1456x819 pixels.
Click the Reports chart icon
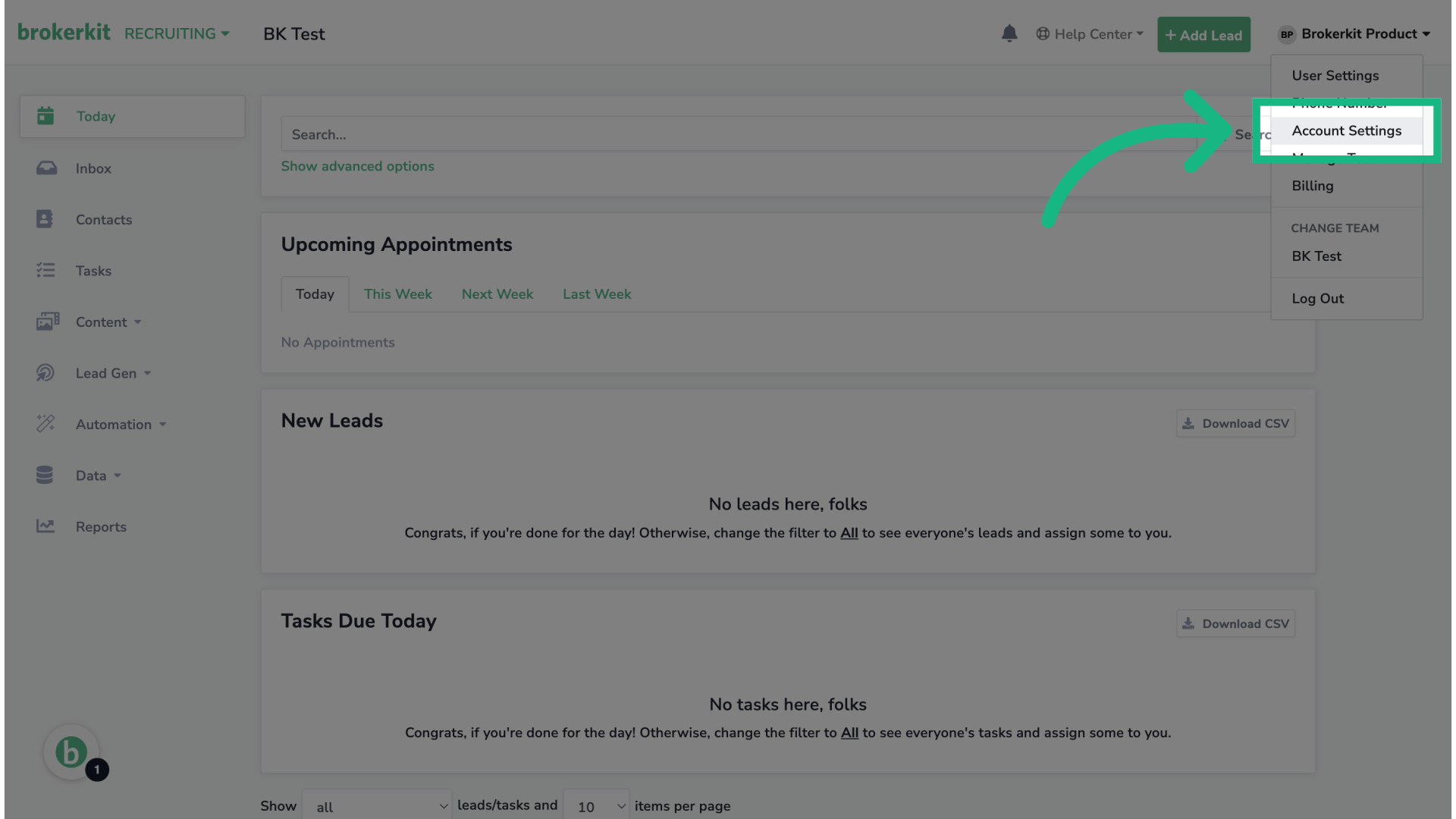pyautogui.click(x=45, y=526)
